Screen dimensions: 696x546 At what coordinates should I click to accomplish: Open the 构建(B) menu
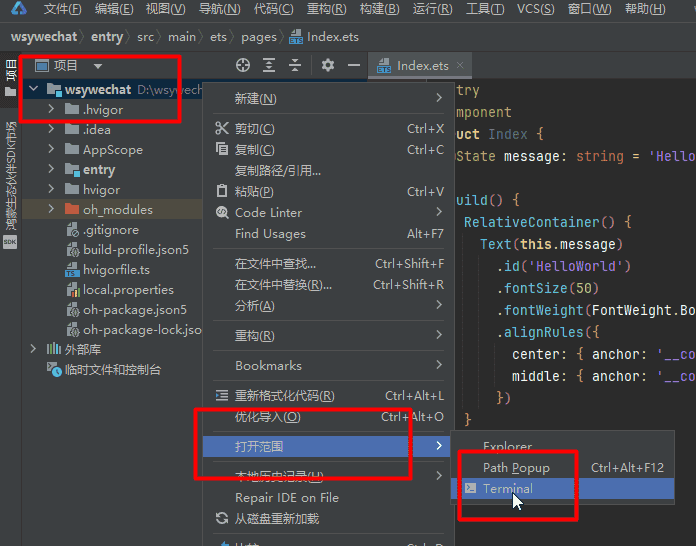click(380, 9)
